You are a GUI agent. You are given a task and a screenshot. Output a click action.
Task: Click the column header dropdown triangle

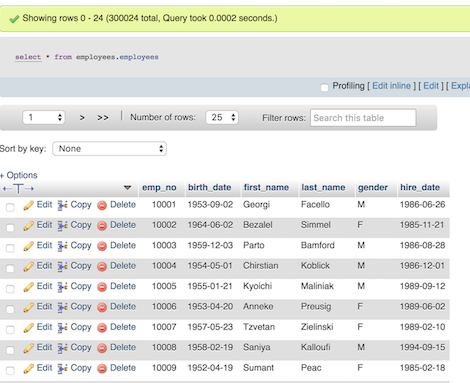click(x=127, y=188)
